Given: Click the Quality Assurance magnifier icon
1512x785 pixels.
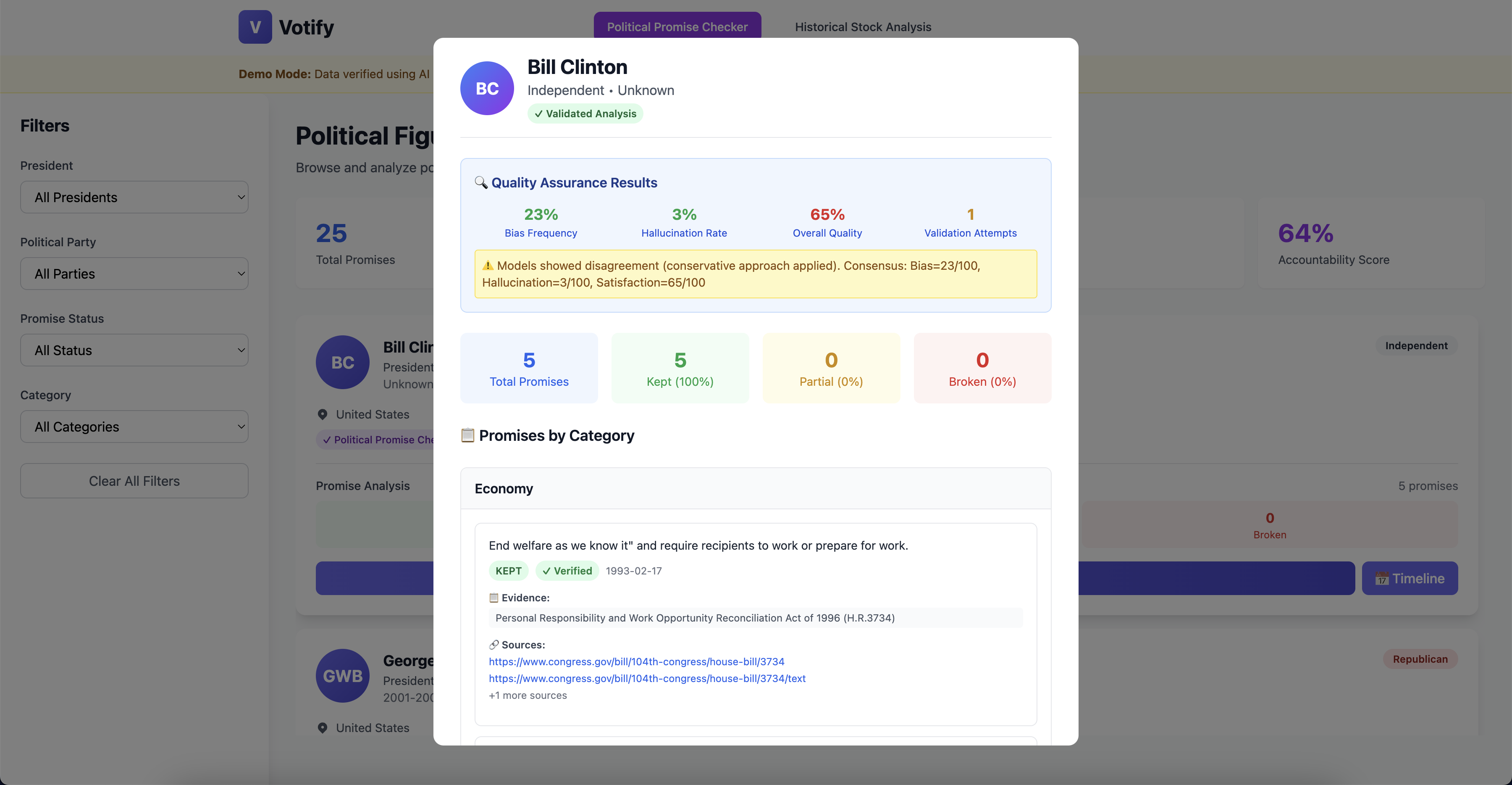Looking at the screenshot, I should click(x=481, y=183).
